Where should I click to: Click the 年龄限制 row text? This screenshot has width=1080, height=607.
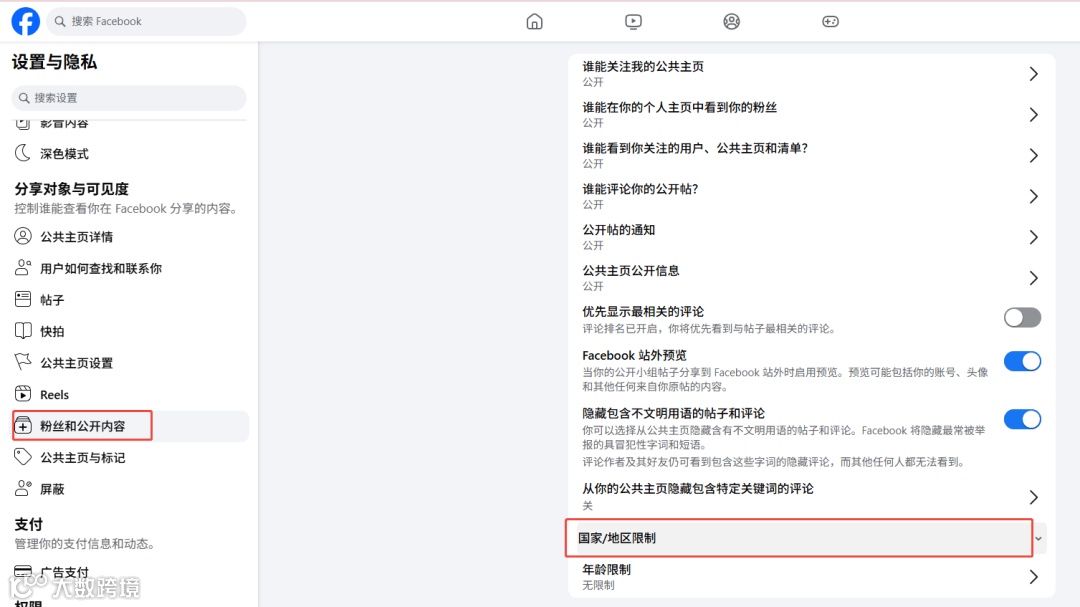(x=606, y=570)
